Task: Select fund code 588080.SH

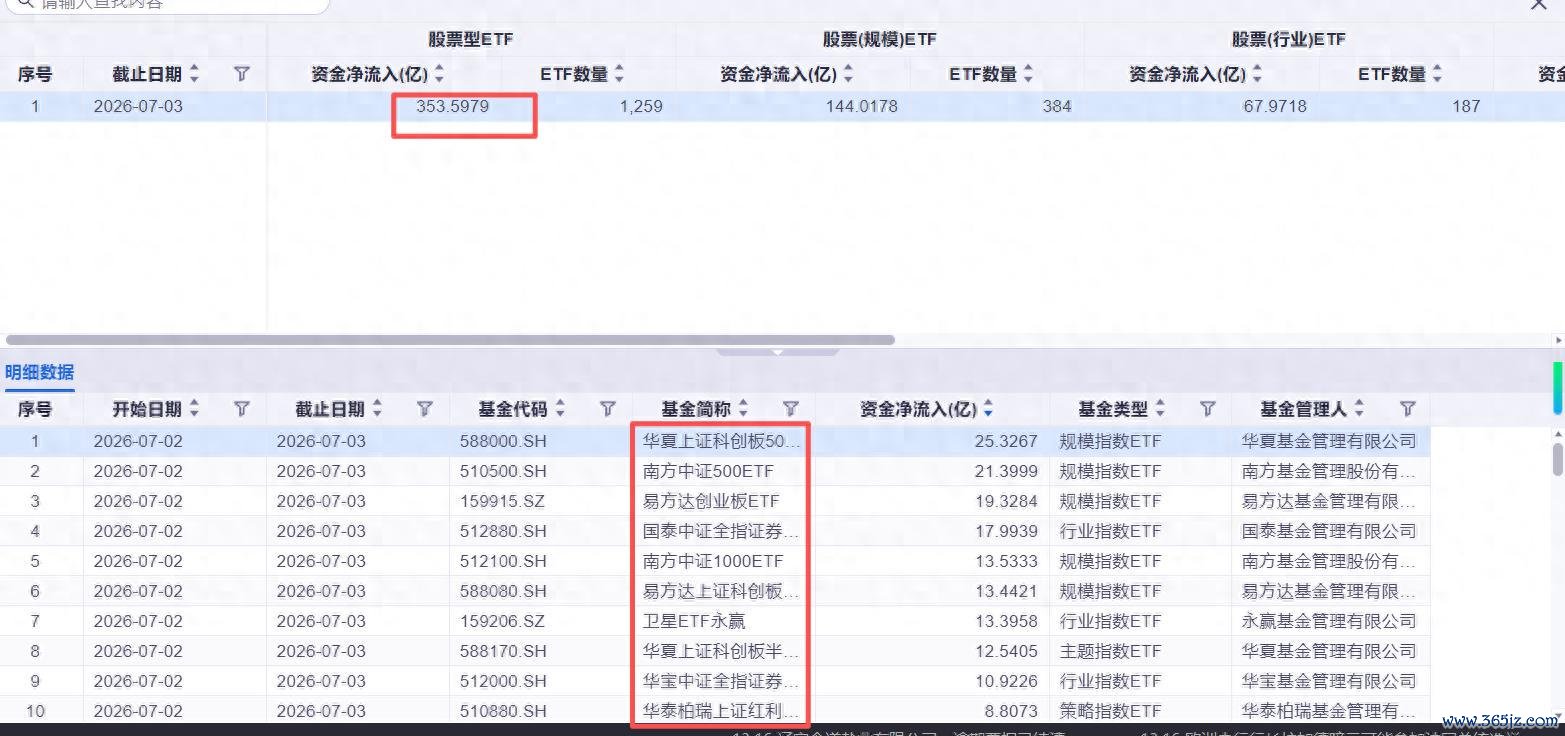Action: [503, 591]
